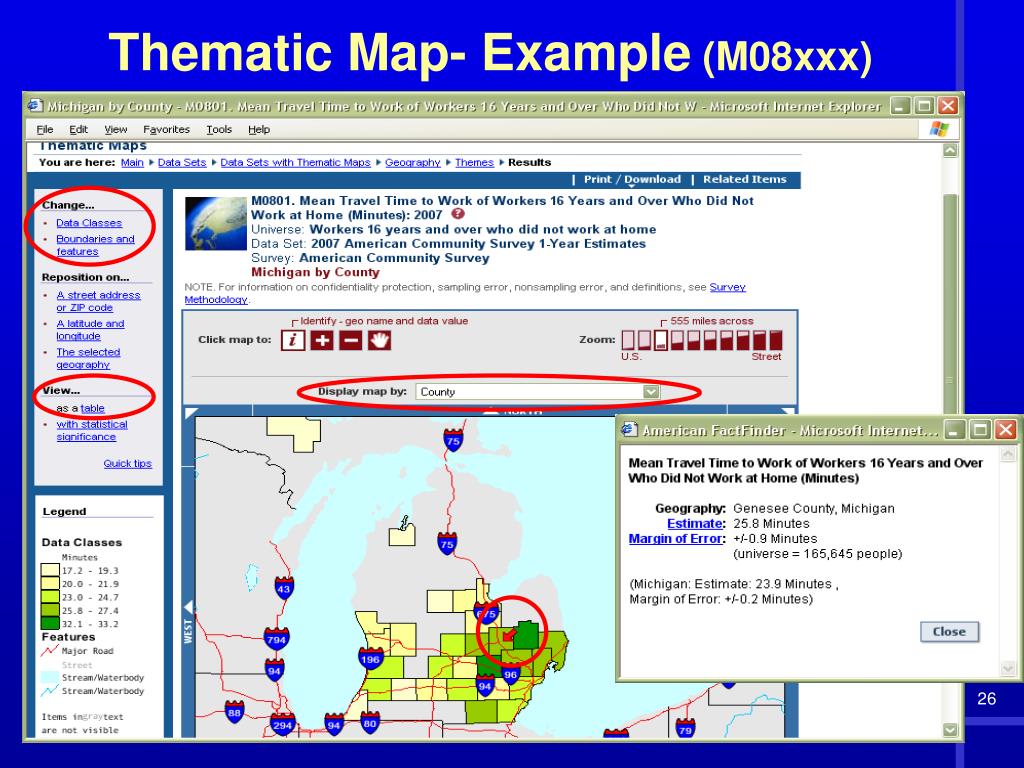
Task: View with statistical significance link
Action: pyautogui.click(x=91, y=430)
